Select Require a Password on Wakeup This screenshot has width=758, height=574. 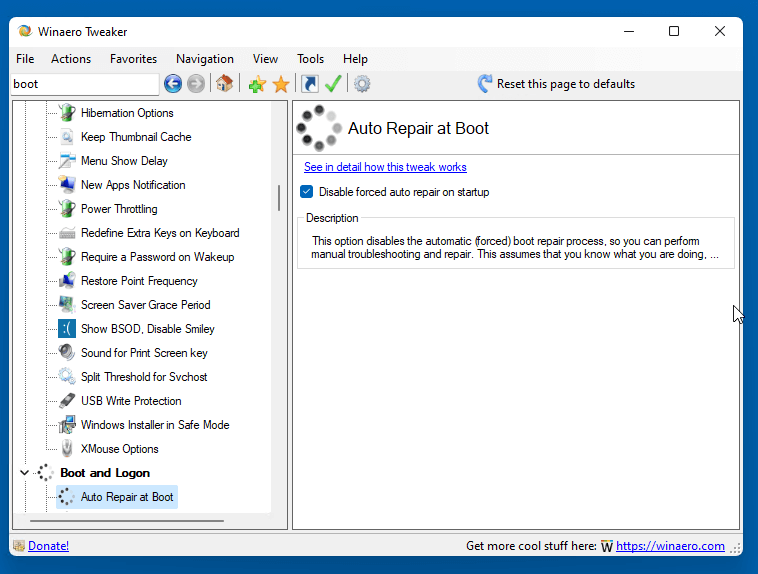point(158,257)
